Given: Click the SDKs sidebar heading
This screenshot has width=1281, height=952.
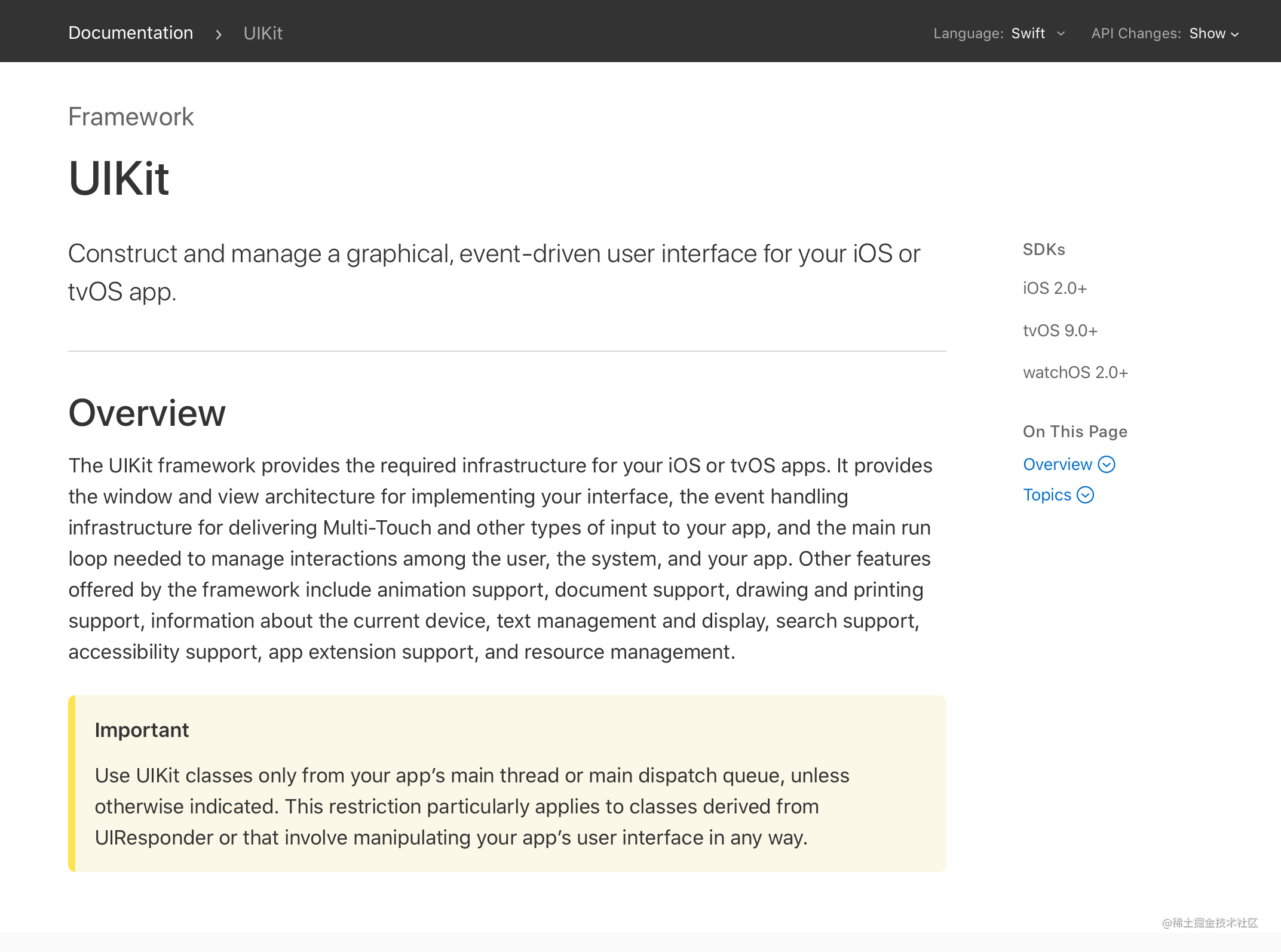Looking at the screenshot, I should (1044, 249).
